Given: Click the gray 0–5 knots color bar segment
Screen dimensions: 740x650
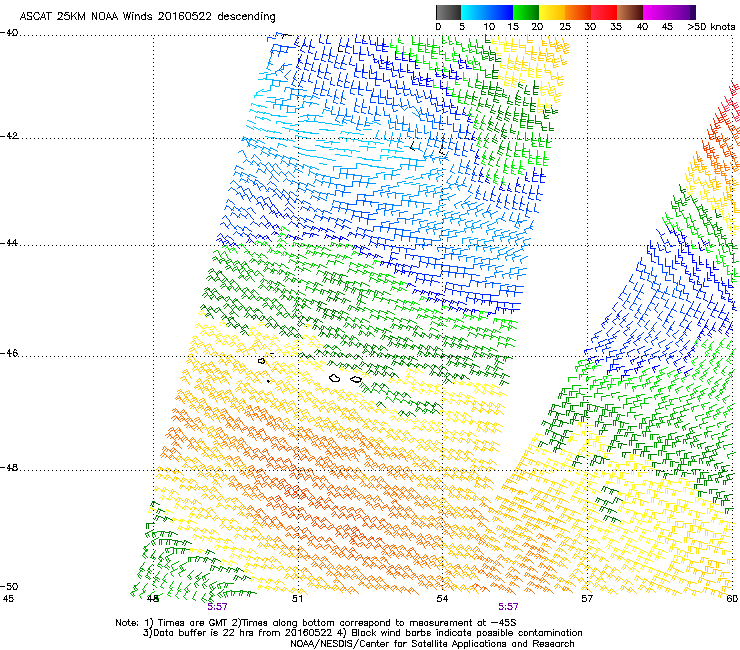Looking at the screenshot, I should point(448,12).
